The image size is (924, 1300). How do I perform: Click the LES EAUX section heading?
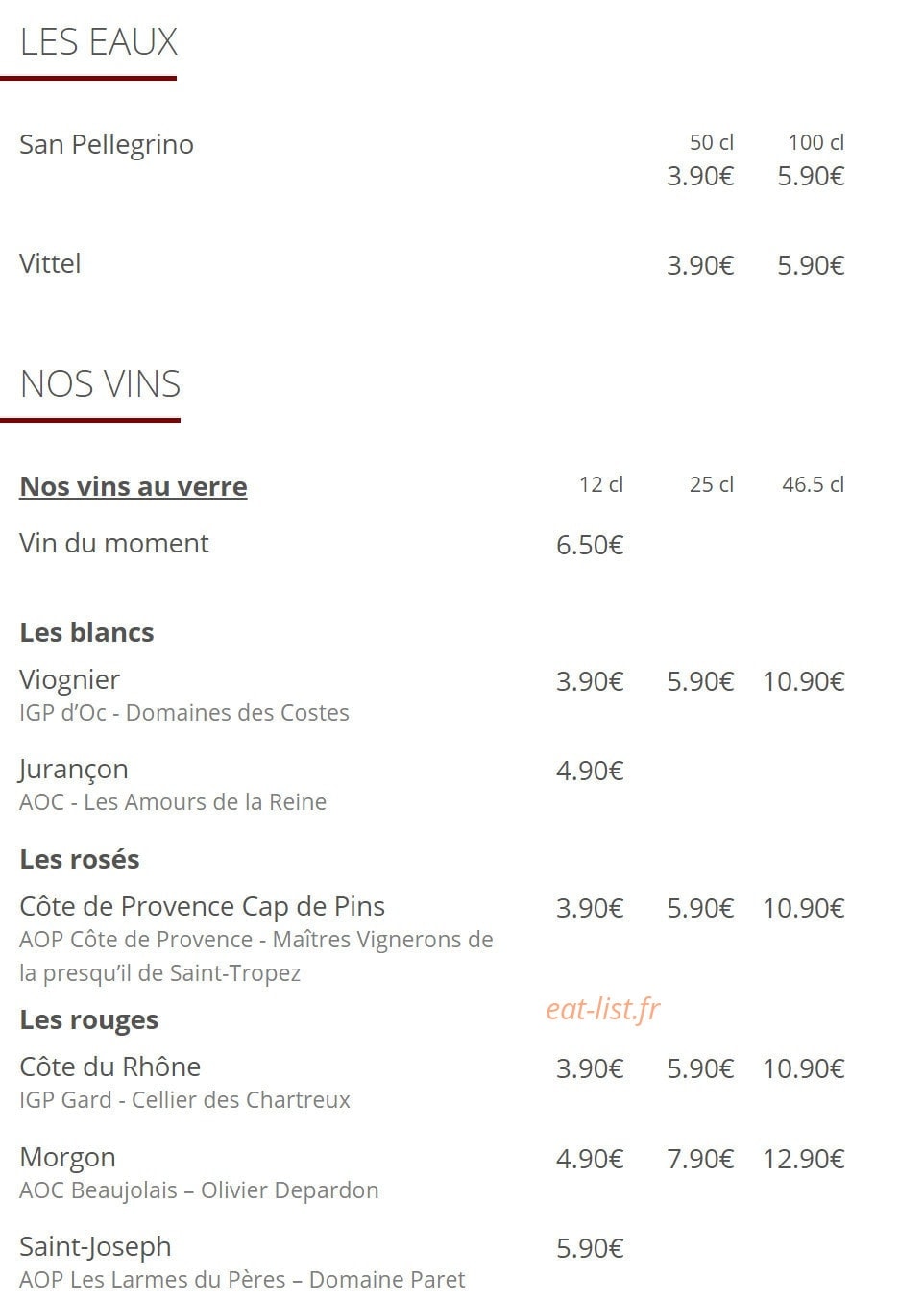click(99, 42)
